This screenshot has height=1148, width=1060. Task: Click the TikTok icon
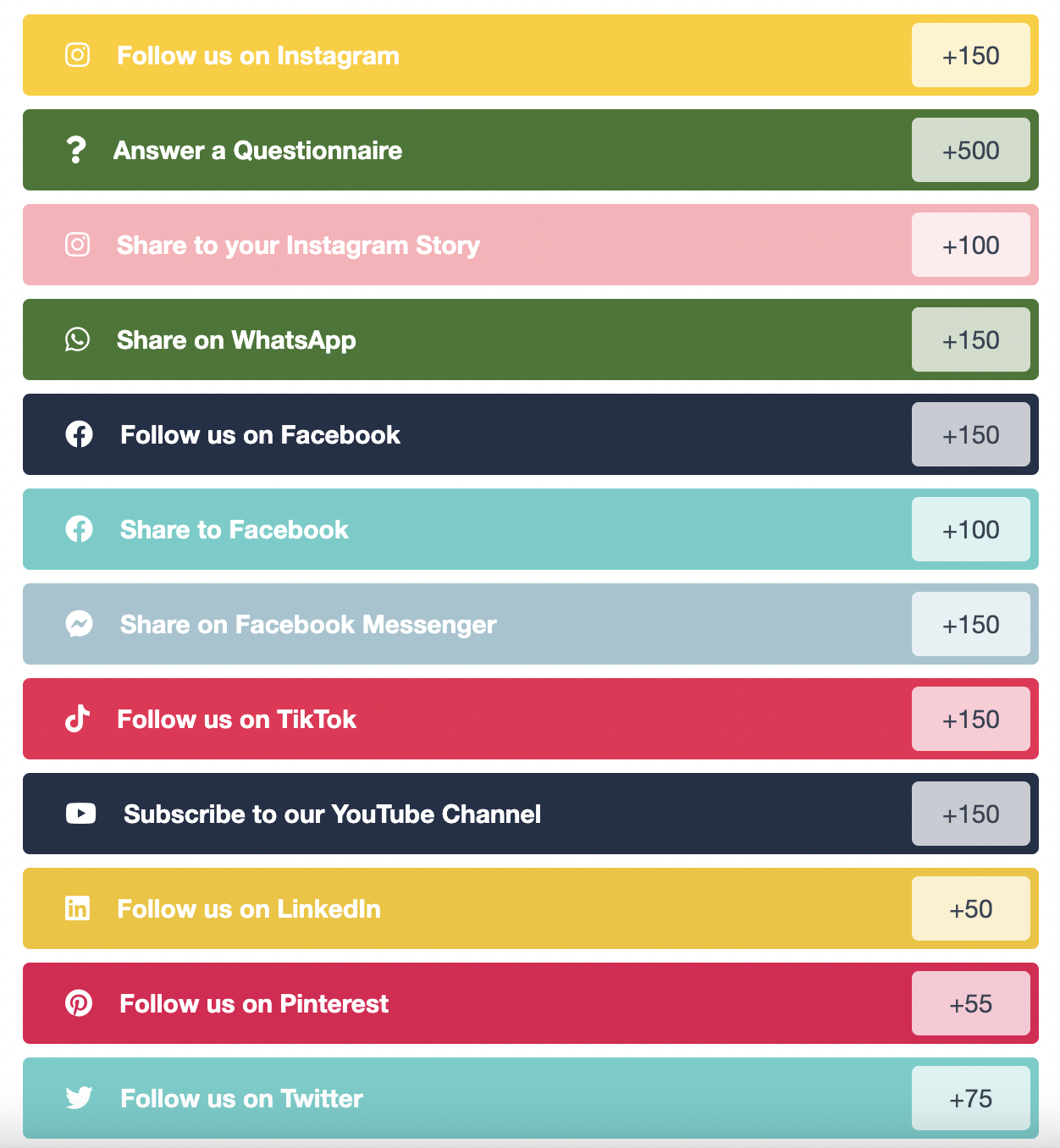(x=78, y=719)
